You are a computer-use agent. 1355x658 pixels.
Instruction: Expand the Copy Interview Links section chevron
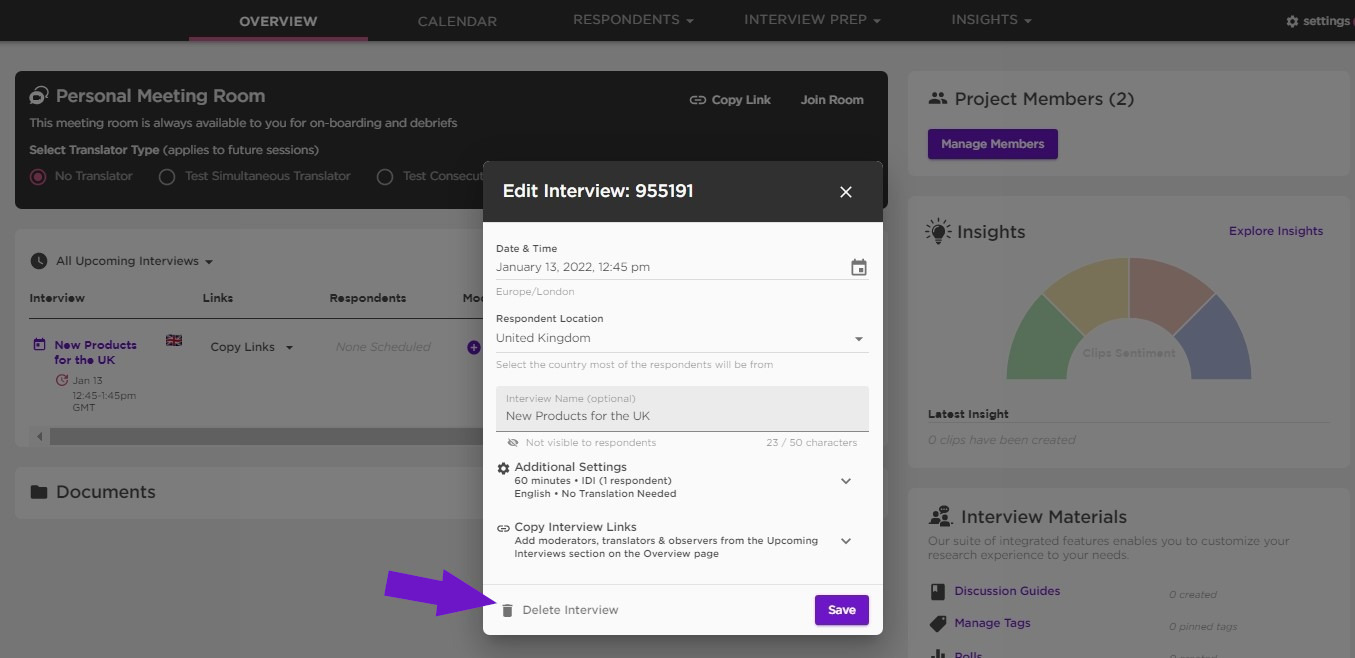click(x=846, y=541)
